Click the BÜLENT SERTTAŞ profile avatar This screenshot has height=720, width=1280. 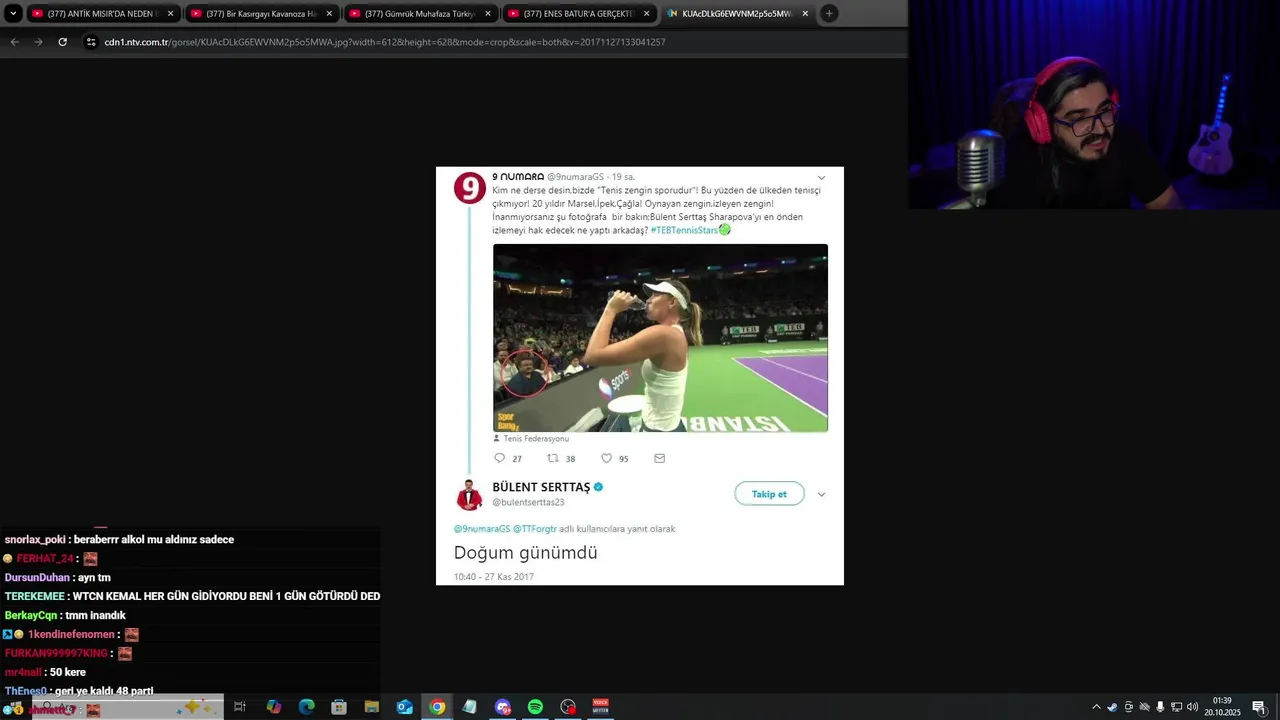470,495
